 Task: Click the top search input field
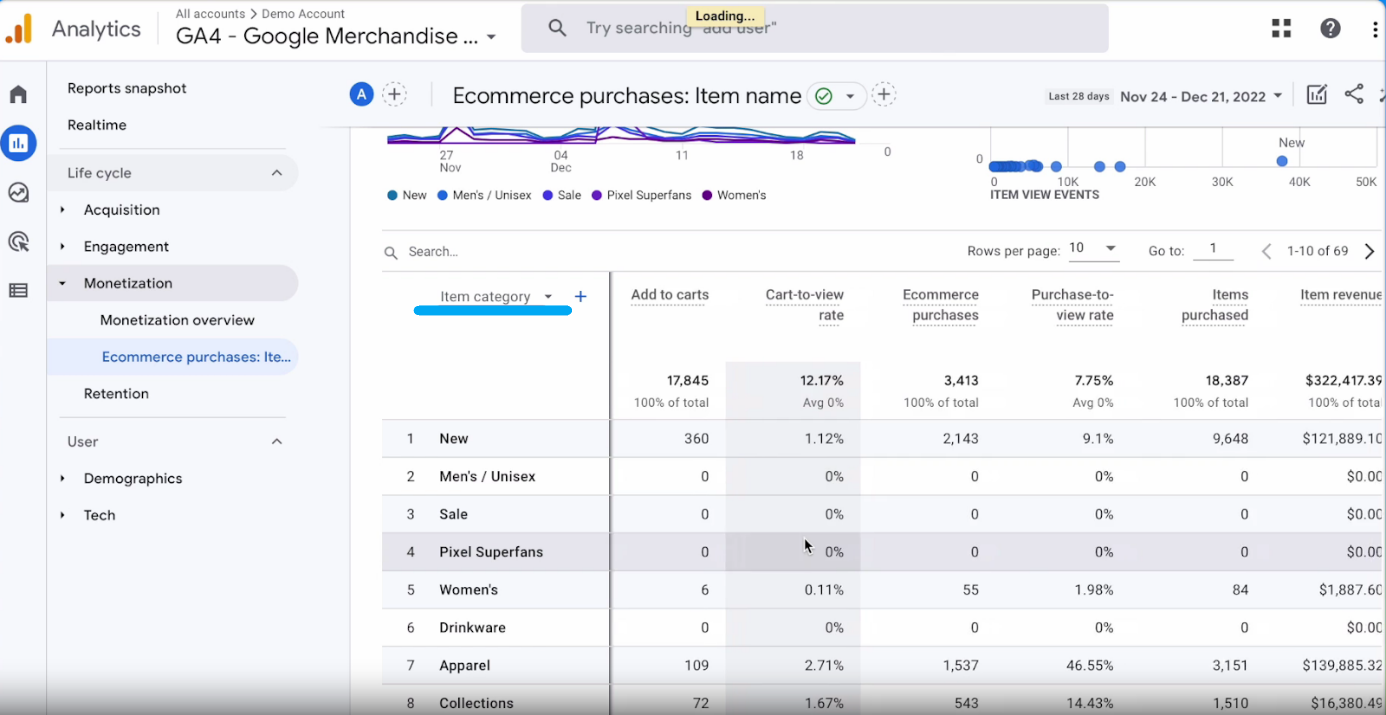pyautogui.click(x=814, y=28)
